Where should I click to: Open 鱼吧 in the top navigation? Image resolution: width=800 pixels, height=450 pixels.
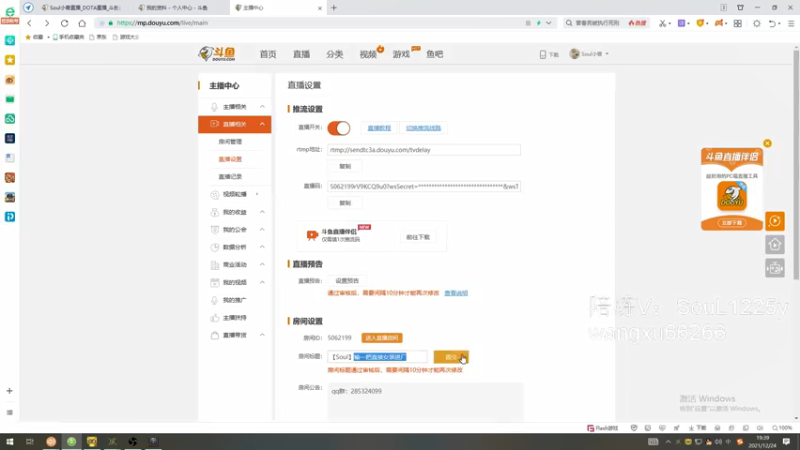click(435, 54)
